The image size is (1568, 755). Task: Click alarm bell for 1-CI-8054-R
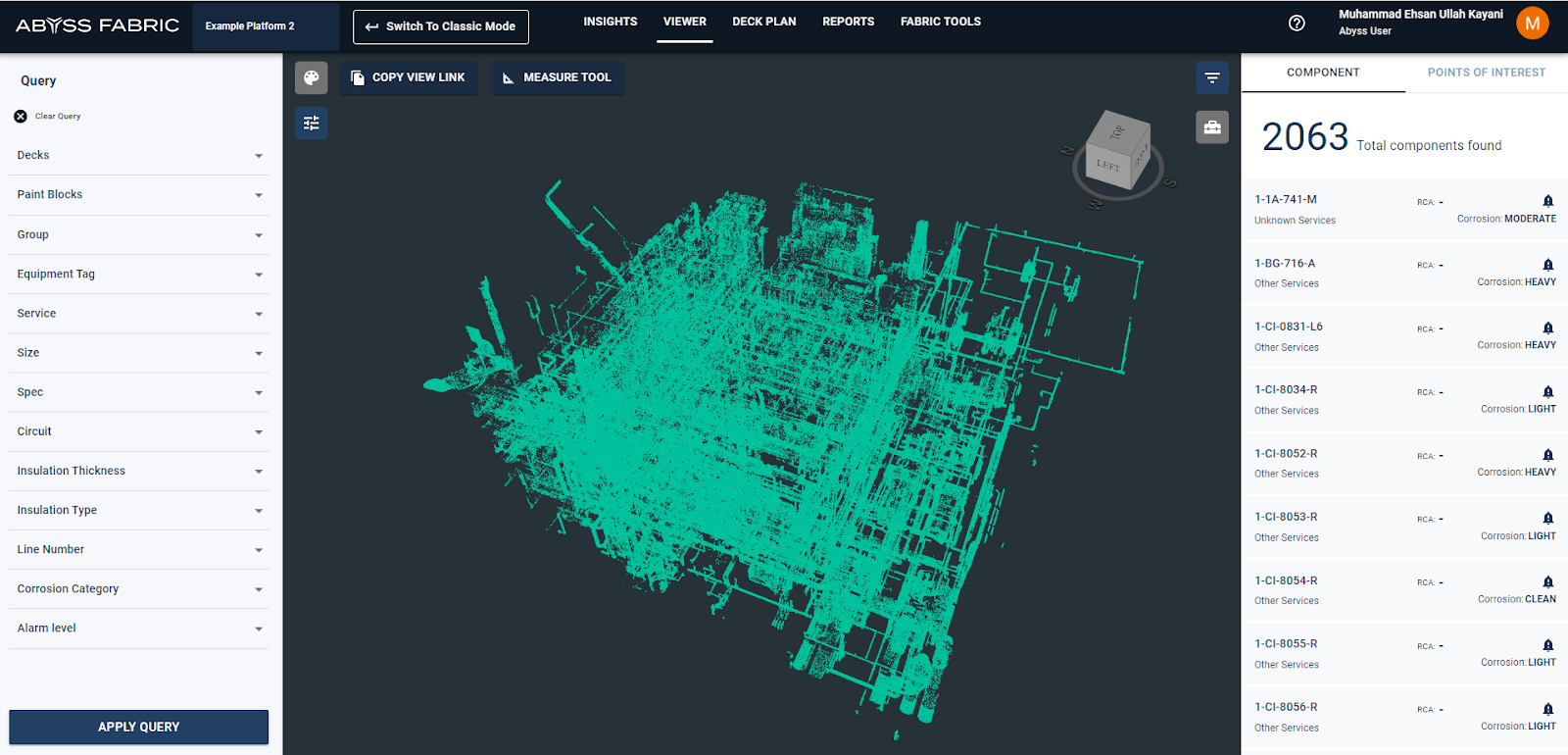tap(1547, 581)
